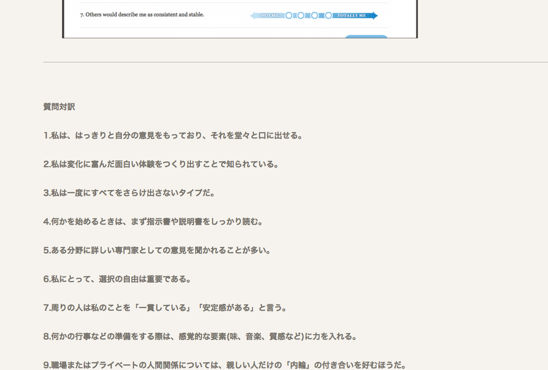This screenshot has height=370, width=548.
Task: Choose the rating circle nearest TOTALLY ME
Action: 328,15
